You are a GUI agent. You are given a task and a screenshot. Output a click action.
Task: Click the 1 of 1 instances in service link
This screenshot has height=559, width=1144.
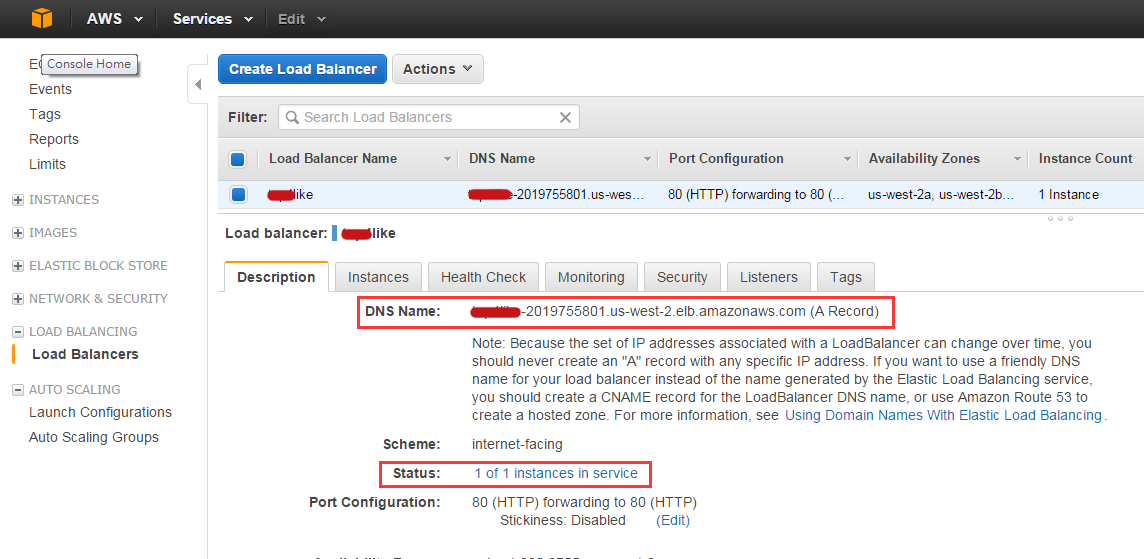point(556,473)
